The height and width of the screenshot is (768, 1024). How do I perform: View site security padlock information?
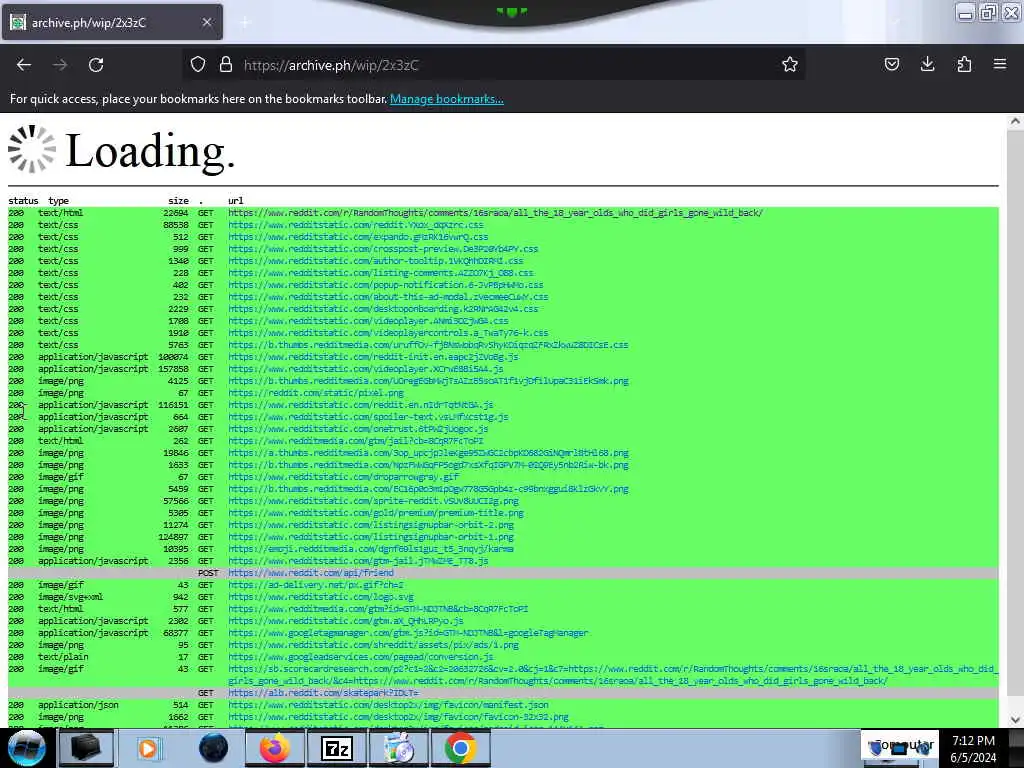[x=226, y=64]
